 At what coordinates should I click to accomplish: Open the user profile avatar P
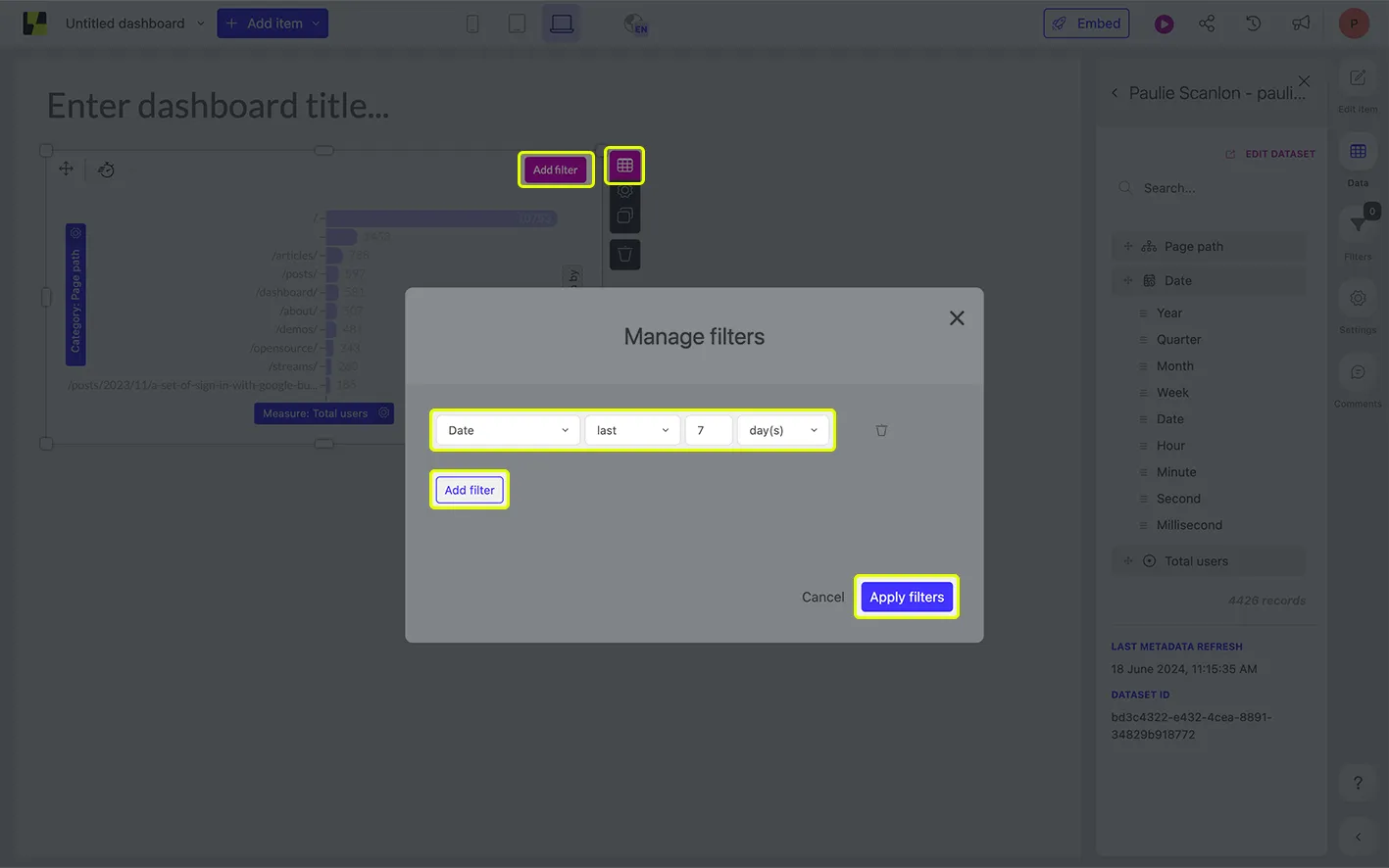click(1354, 24)
